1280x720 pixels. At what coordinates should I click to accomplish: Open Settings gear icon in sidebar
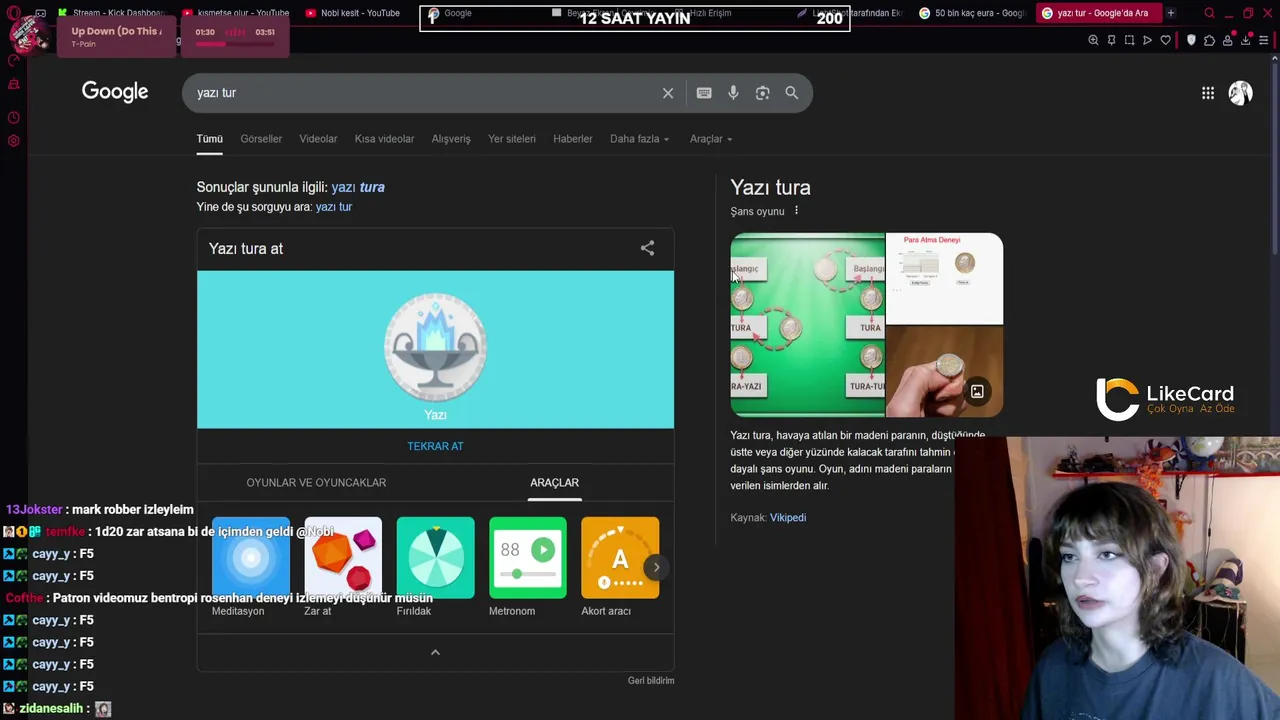pyautogui.click(x=13, y=141)
